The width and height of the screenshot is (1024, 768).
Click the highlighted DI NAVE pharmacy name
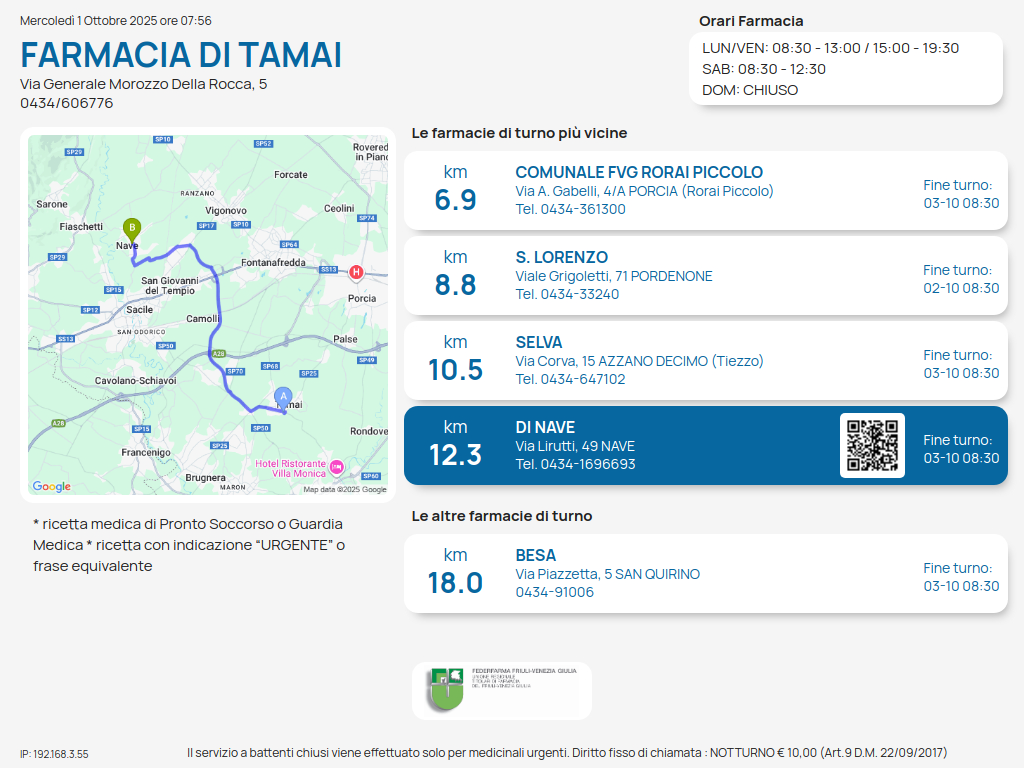[545, 427]
